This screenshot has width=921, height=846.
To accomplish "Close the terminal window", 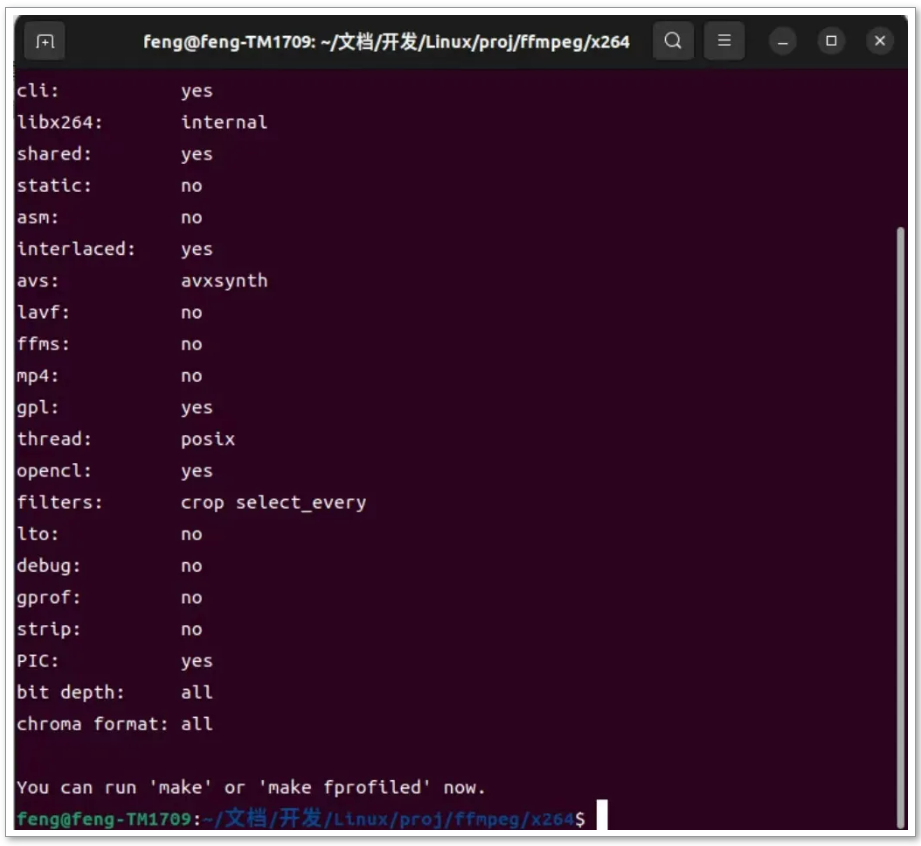I will pos(879,41).
